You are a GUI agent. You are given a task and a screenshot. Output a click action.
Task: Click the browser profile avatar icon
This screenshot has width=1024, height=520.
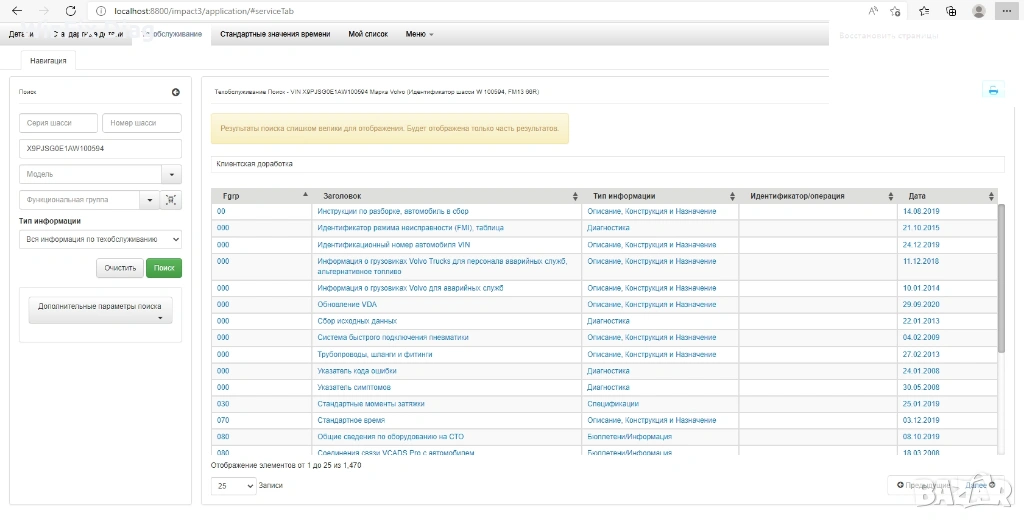point(978,10)
